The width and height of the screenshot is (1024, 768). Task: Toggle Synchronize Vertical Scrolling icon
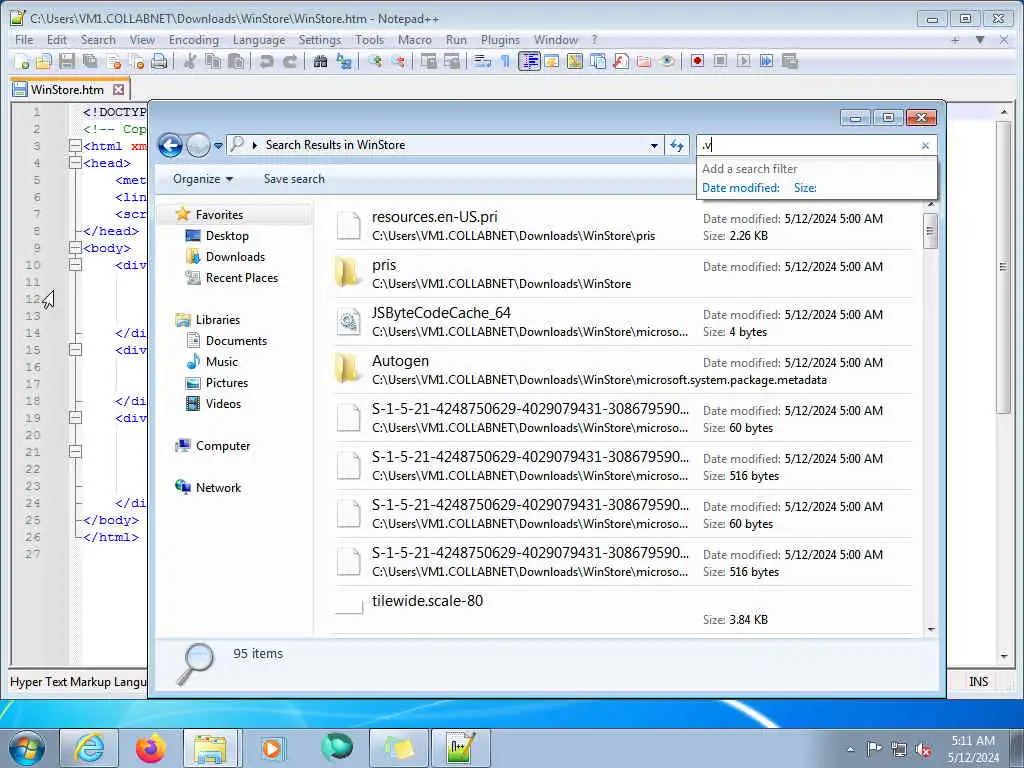click(x=429, y=61)
